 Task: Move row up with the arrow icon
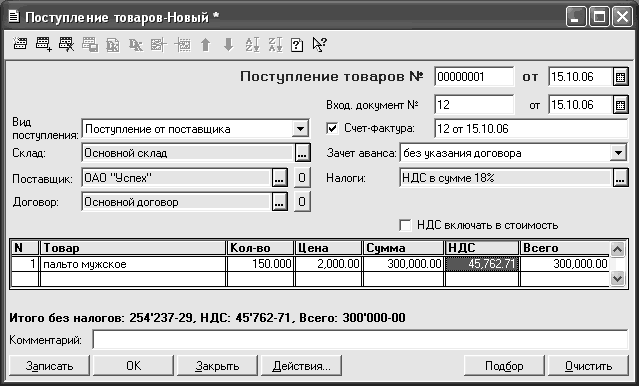(205, 44)
